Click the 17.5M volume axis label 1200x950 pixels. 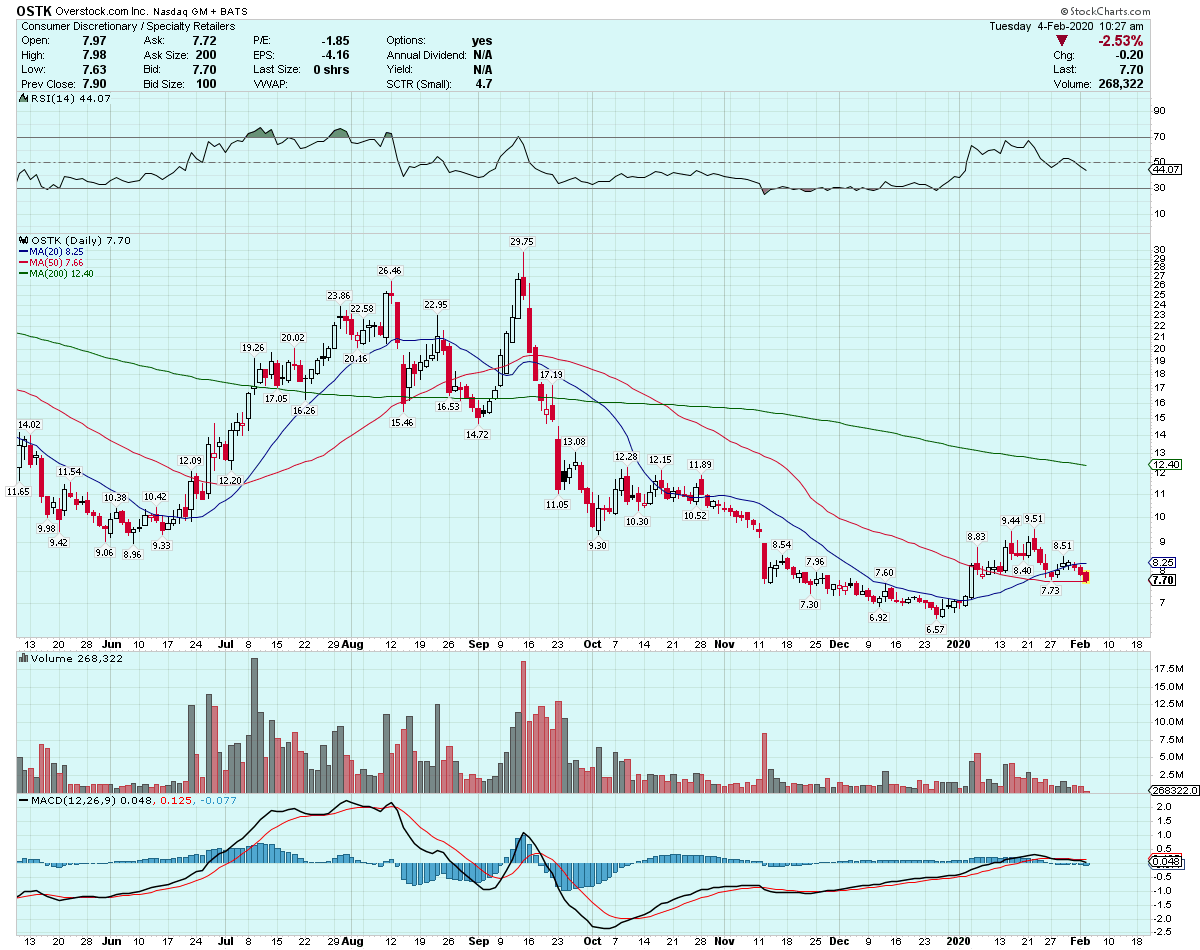click(x=1167, y=668)
